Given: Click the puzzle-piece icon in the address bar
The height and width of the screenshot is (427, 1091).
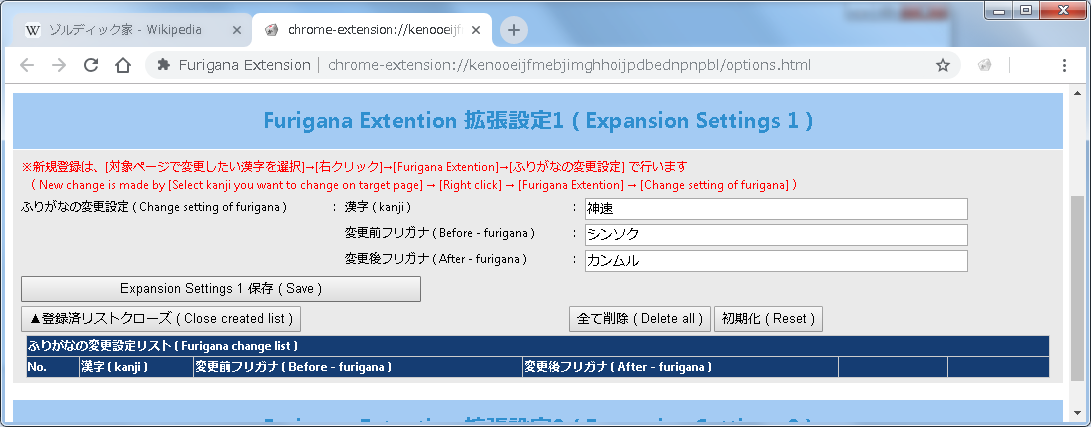Looking at the screenshot, I should pyautogui.click(x=164, y=65).
